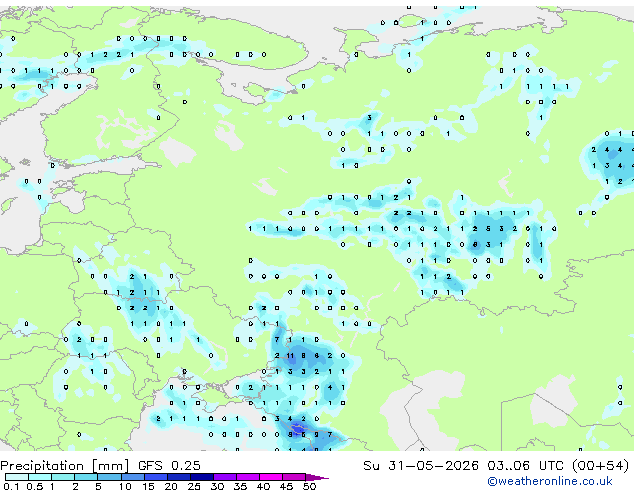Click legend label '30'

coord(218,486)
